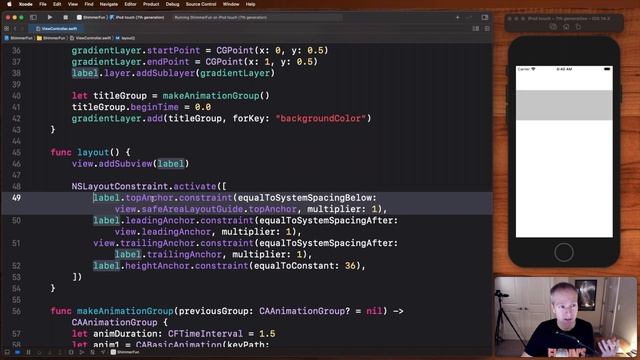Click 'addSublayer' on line 38

[165, 73]
